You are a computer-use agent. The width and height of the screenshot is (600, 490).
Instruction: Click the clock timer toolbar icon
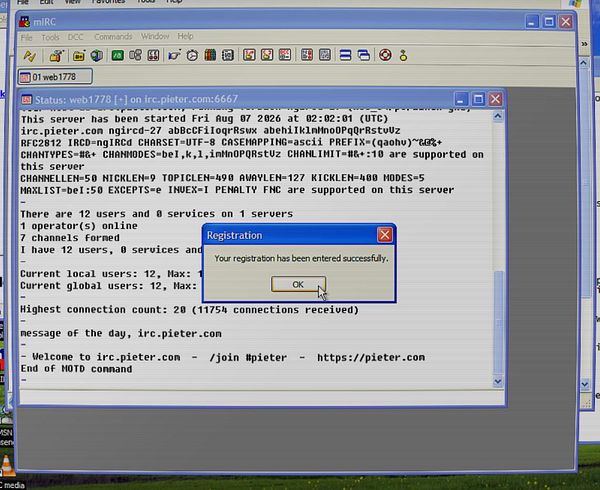point(192,56)
